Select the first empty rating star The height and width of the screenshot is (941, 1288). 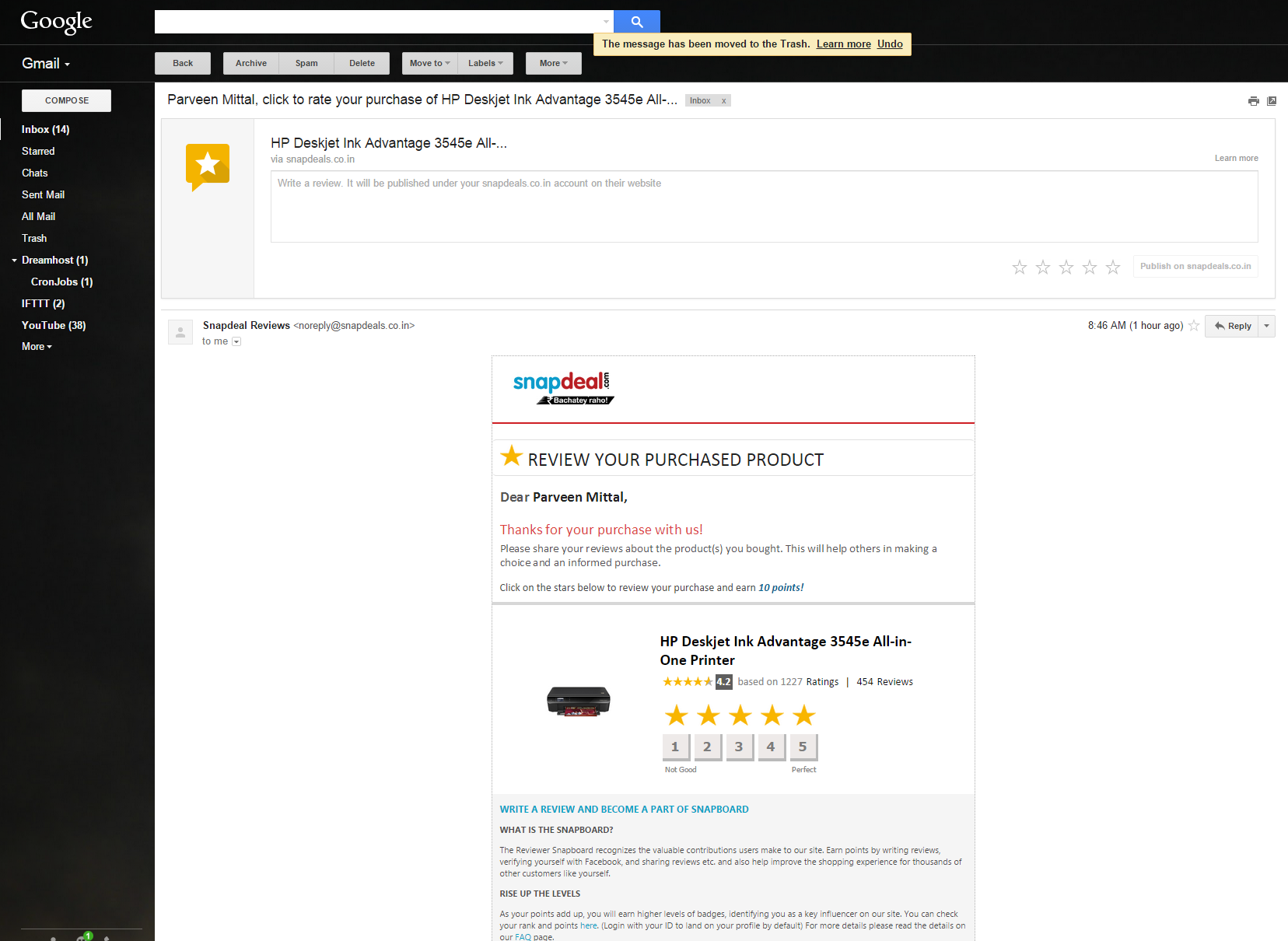(x=1020, y=268)
